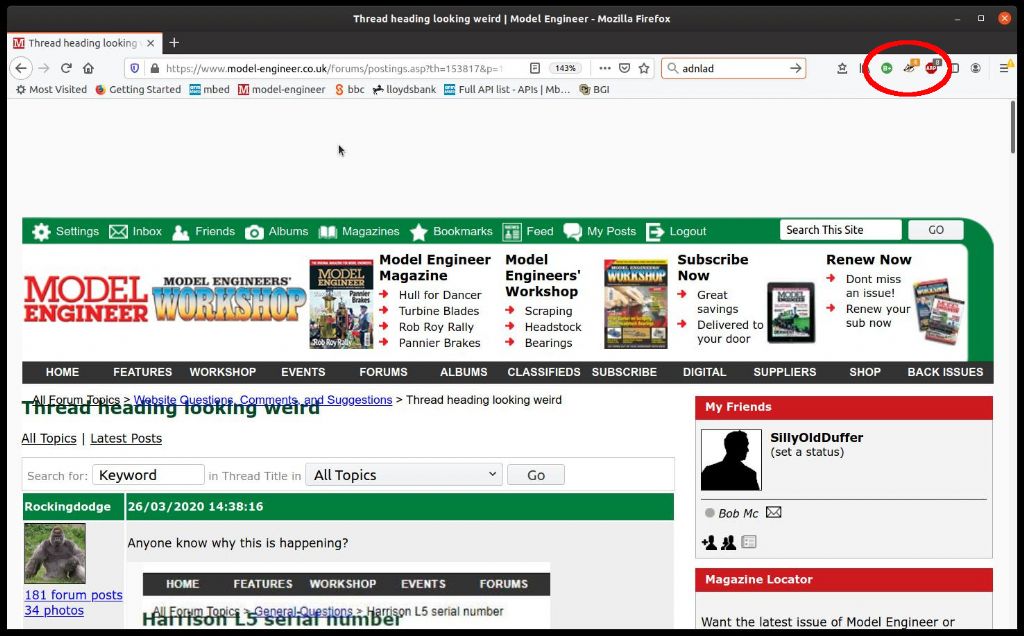Screen dimensions: 1024x636
Task: Click the list card icon in My Friends
Action: coord(749,542)
